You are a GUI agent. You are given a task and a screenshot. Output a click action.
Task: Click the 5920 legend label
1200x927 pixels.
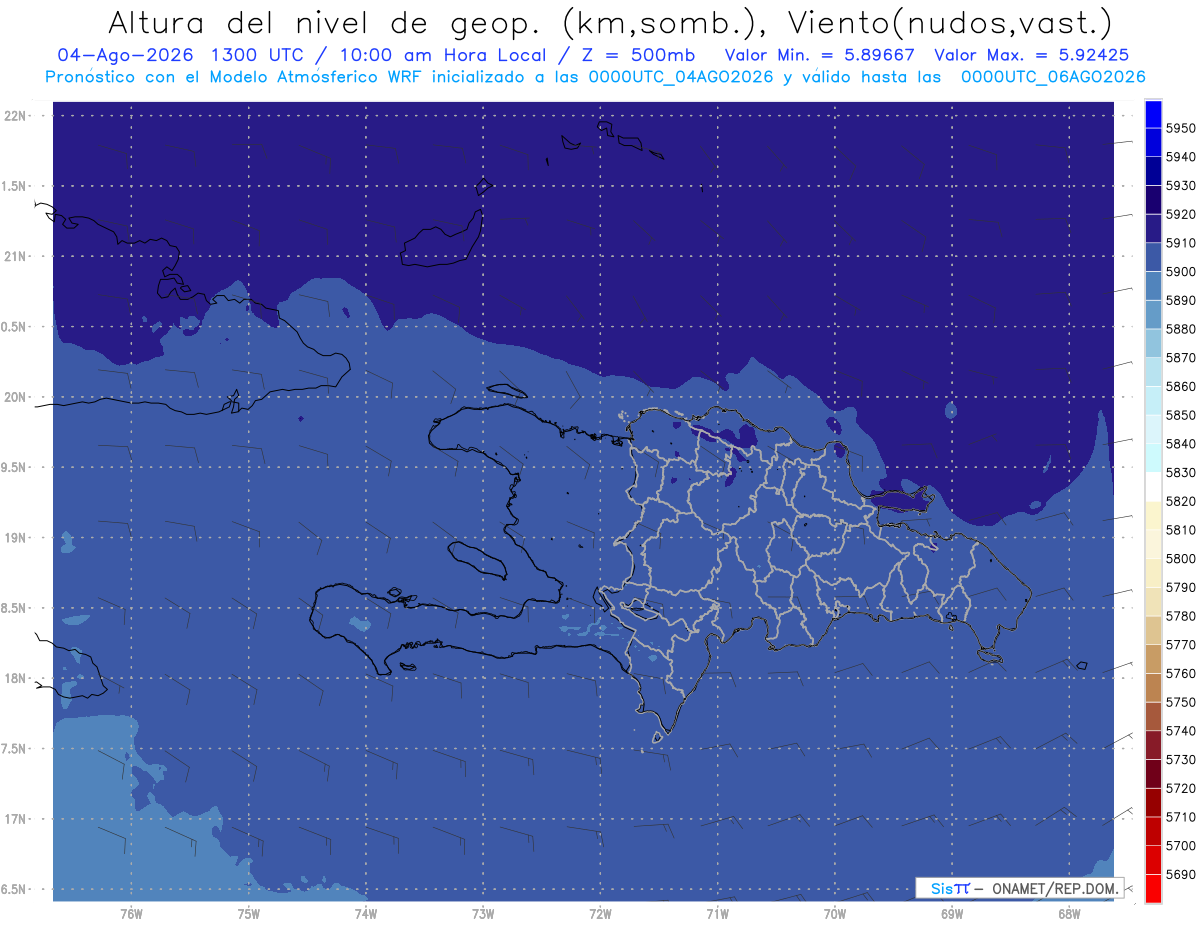1180,214
